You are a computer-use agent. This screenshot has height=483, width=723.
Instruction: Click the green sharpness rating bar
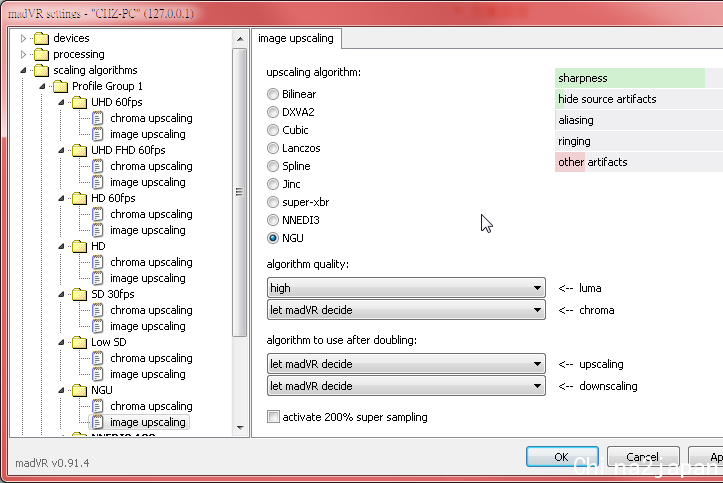[630, 78]
